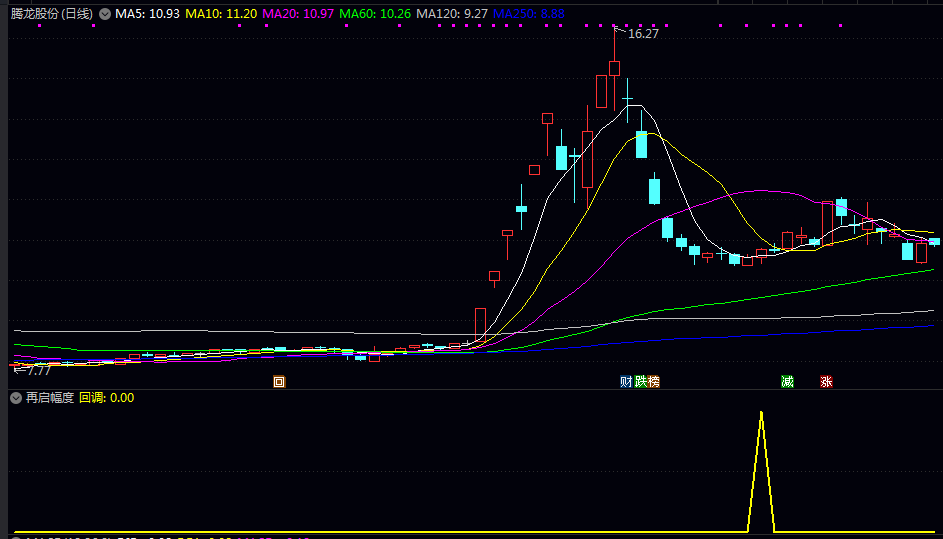
Task: Click the 7.77 low price label
Action: click(x=37, y=370)
